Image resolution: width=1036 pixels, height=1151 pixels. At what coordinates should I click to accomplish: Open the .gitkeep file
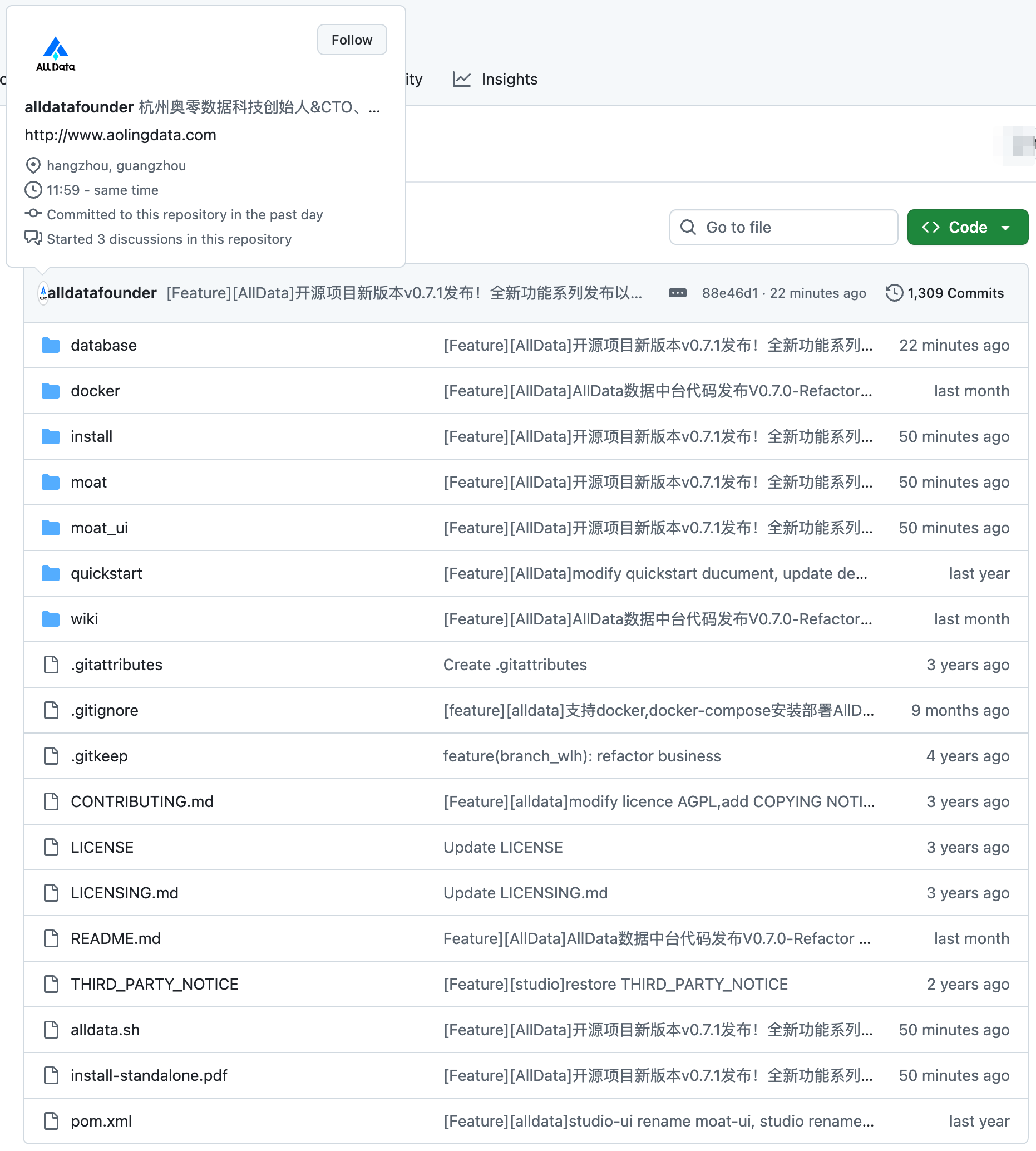point(99,756)
